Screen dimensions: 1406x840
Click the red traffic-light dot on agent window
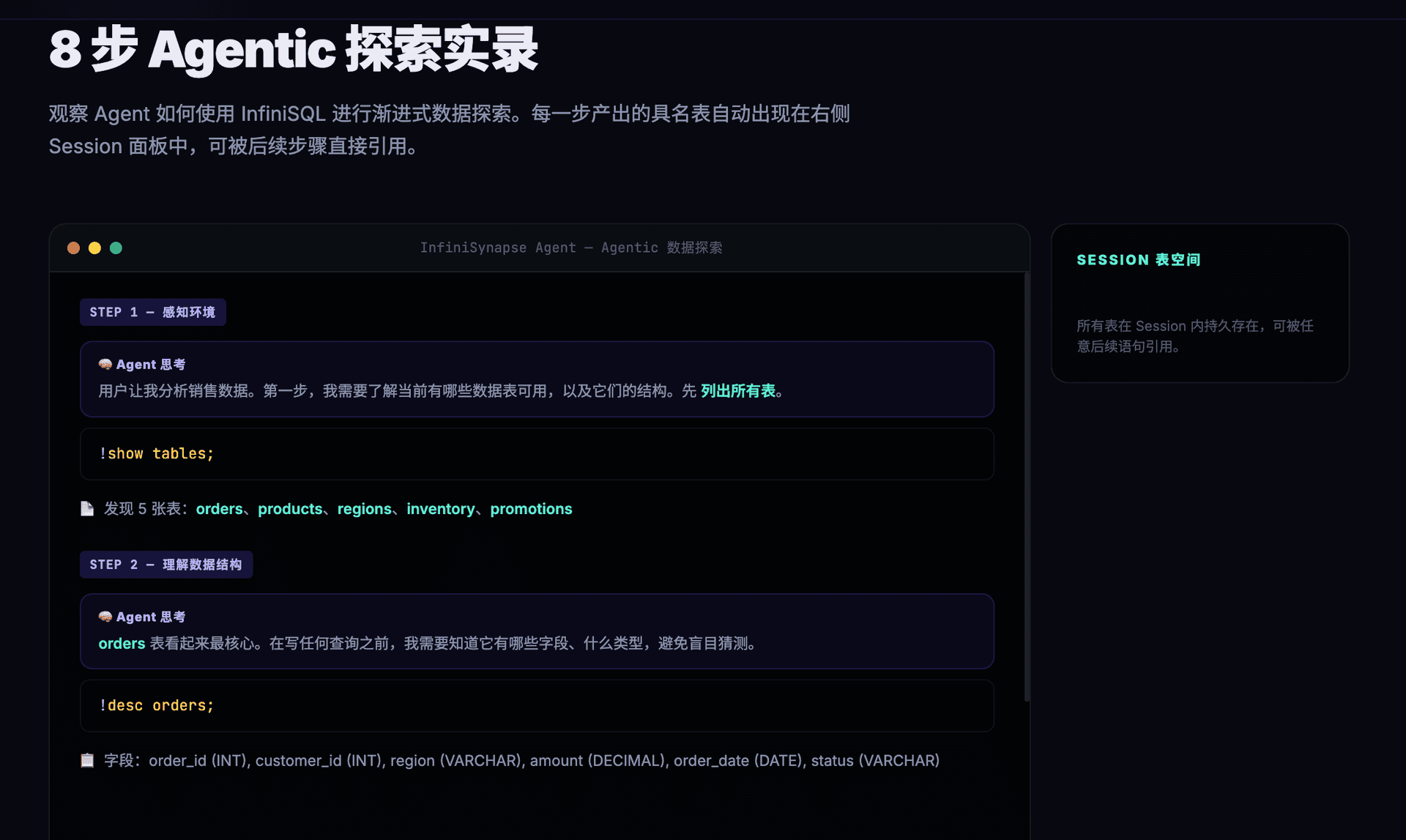(73, 248)
